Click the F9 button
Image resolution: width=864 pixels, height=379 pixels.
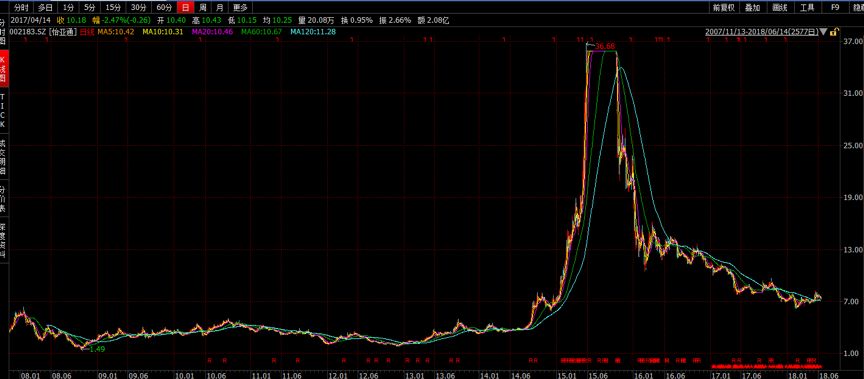(834, 7)
